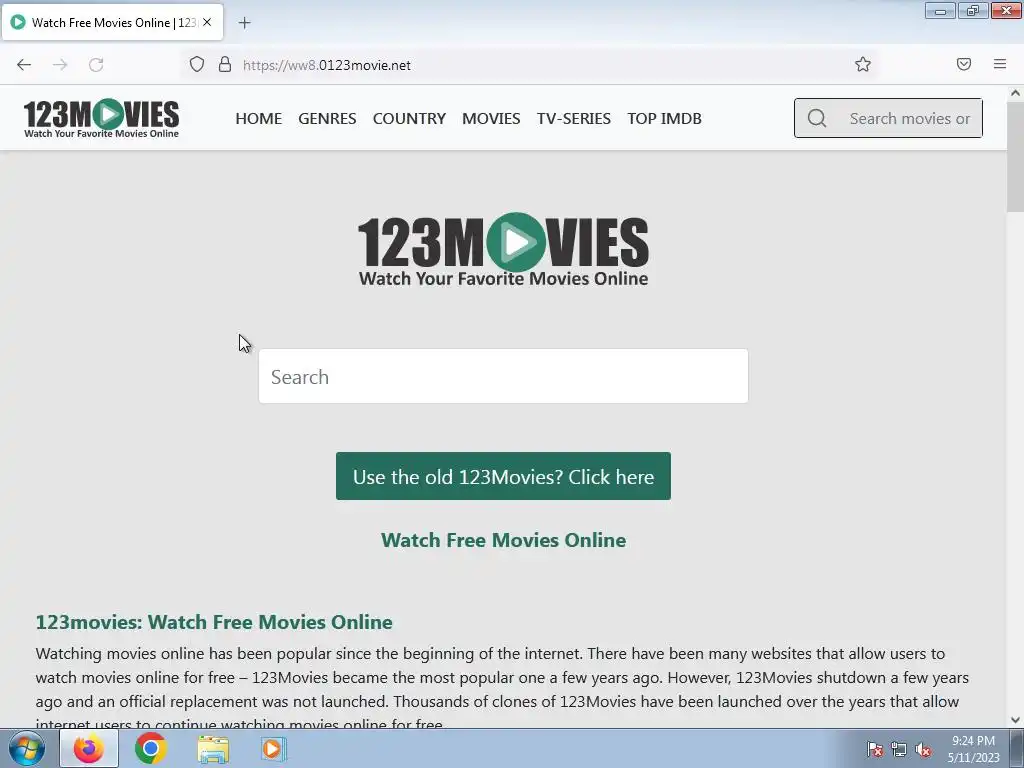
Task: Open a new tab with the plus button
Action: coord(244,23)
